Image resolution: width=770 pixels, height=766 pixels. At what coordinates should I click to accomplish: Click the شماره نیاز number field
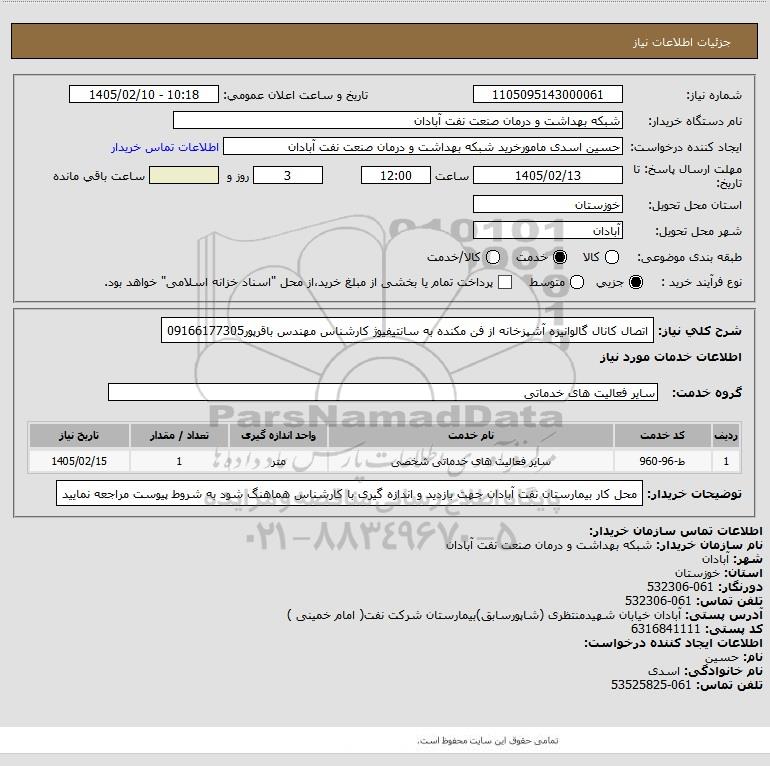[x=548, y=94]
